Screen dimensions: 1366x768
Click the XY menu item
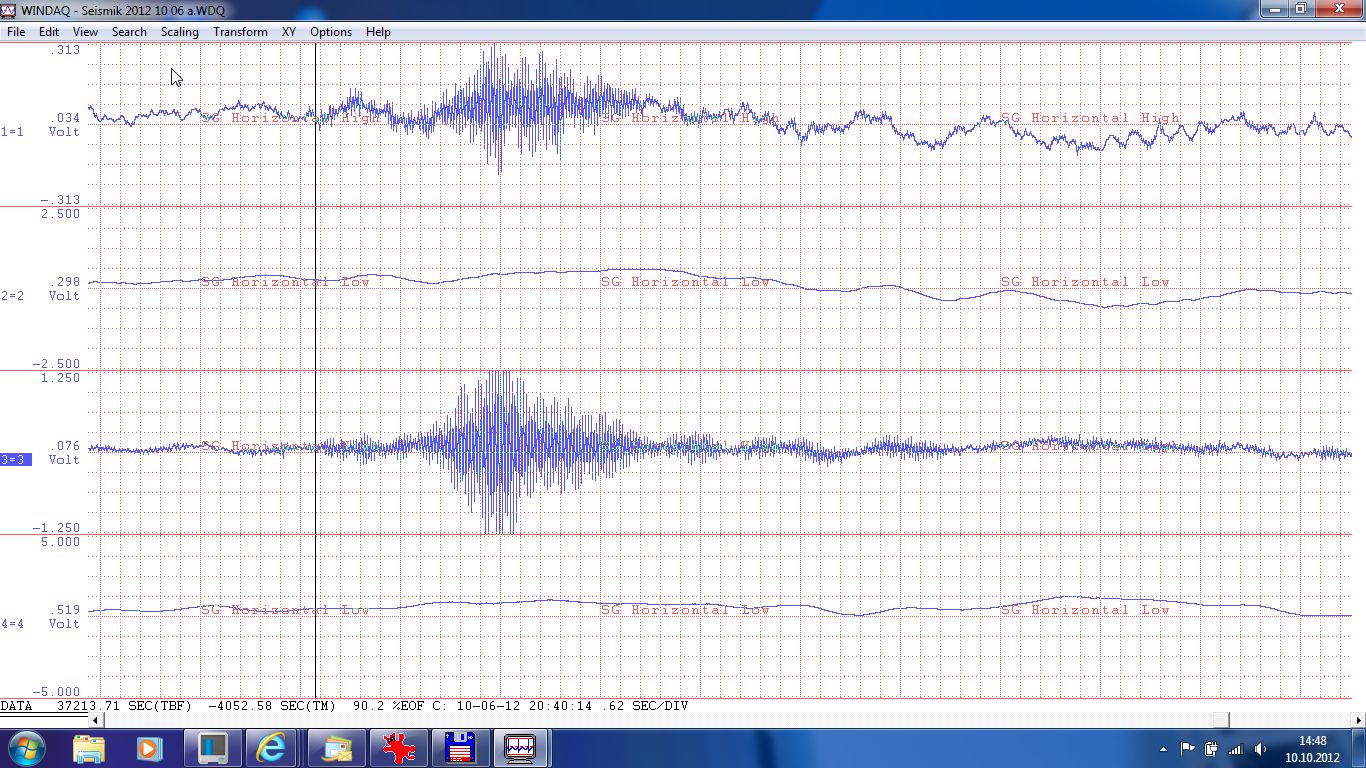click(289, 32)
